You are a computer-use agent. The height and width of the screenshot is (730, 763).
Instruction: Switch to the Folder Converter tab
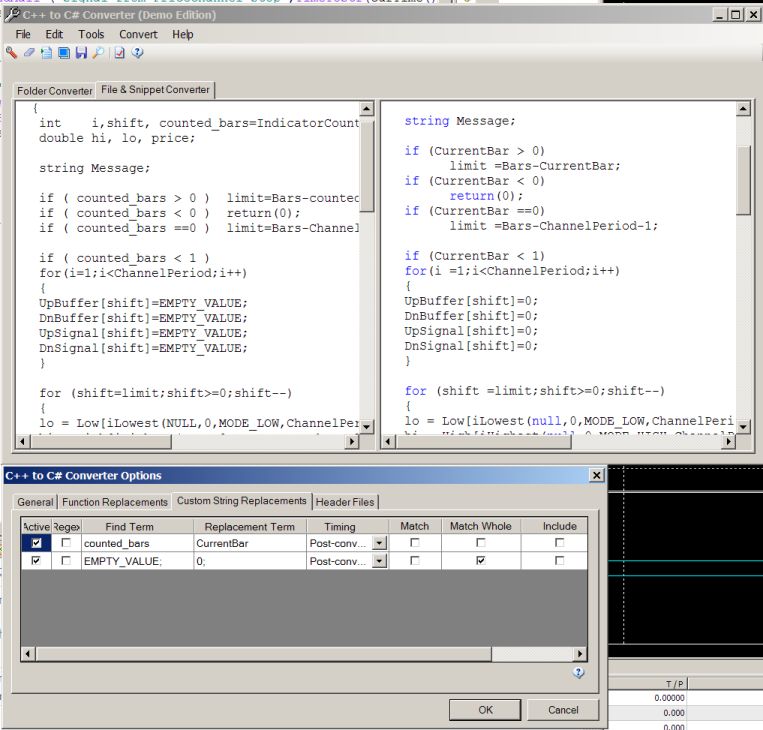(x=55, y=91)
